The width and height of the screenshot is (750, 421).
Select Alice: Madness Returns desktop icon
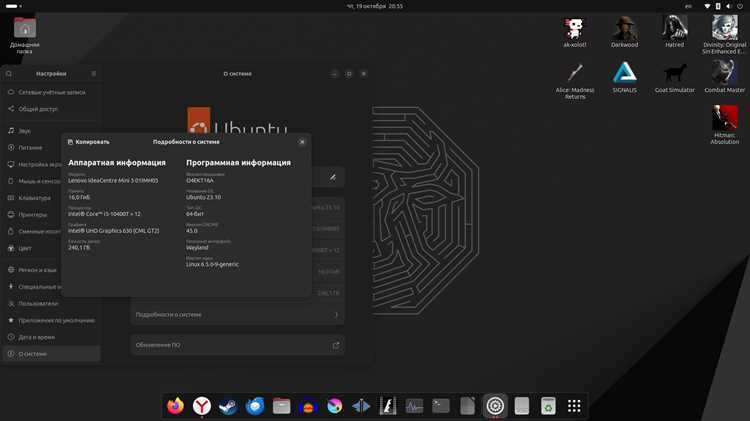point(575,80)
